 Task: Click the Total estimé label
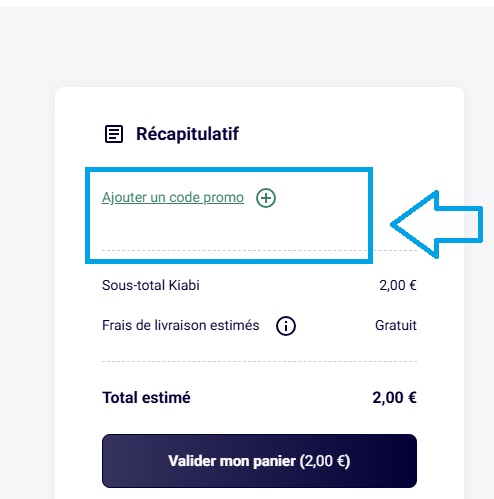tap(146, 398)
